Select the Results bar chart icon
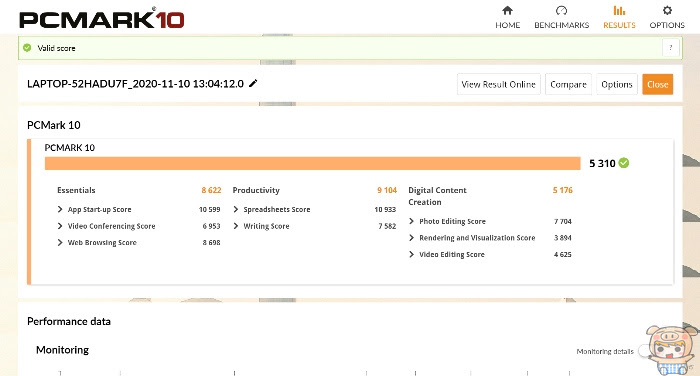This screenshot has height=376, width=700. tap(619, 10)
